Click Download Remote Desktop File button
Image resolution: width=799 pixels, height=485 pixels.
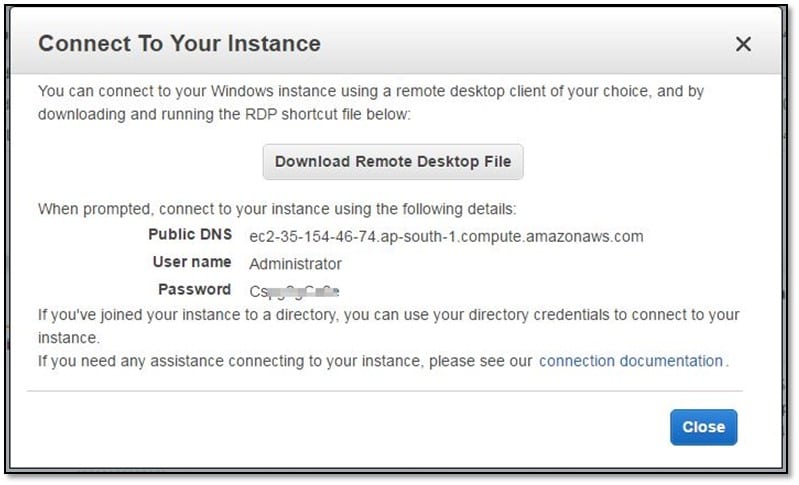[393, 161]
